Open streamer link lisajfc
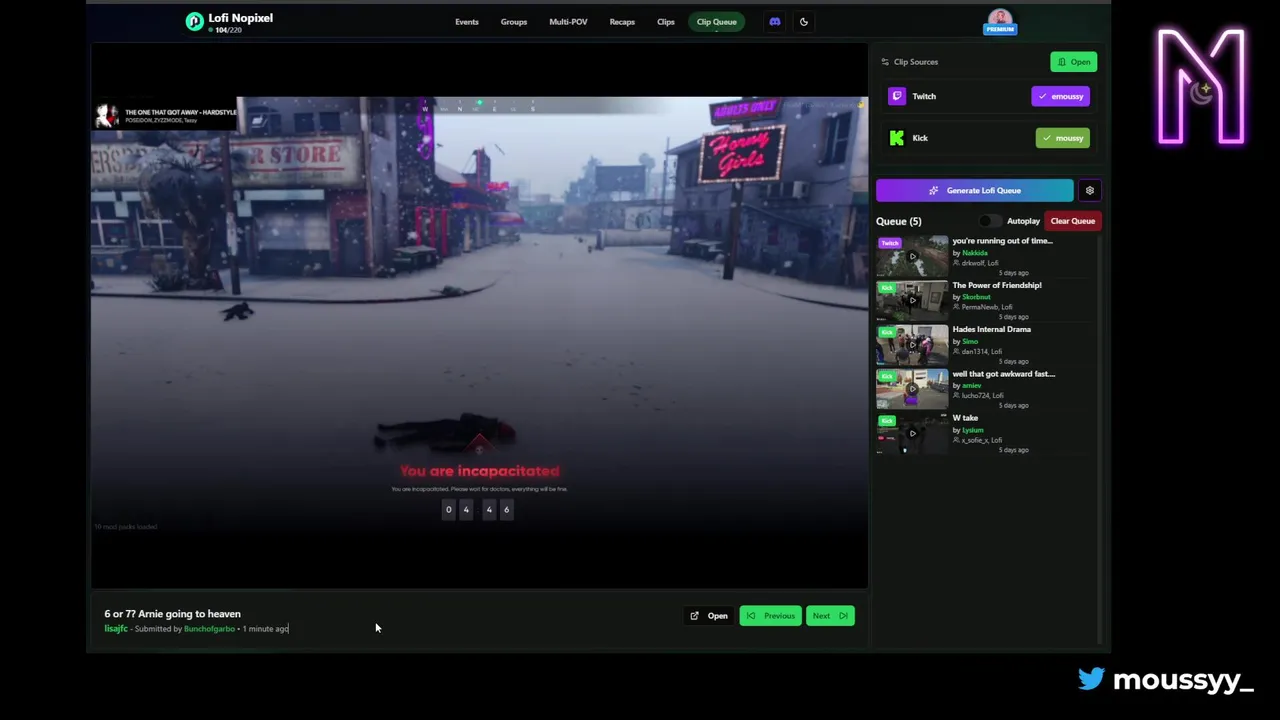 point(116,629)
